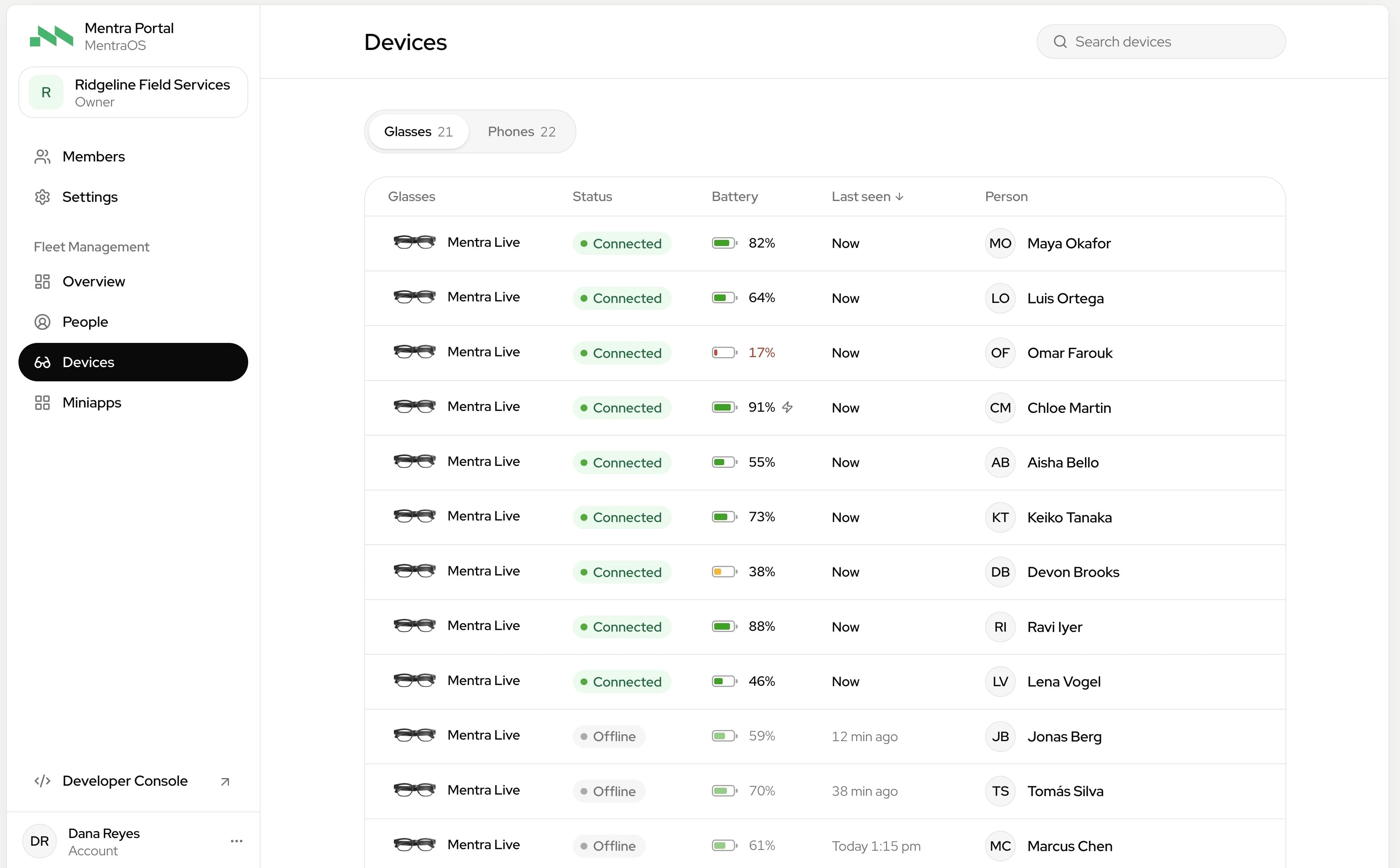This screenshot has width=1400, height=868.
Task: Switch to the Phones 22 tab
Action: coord(522,131)
